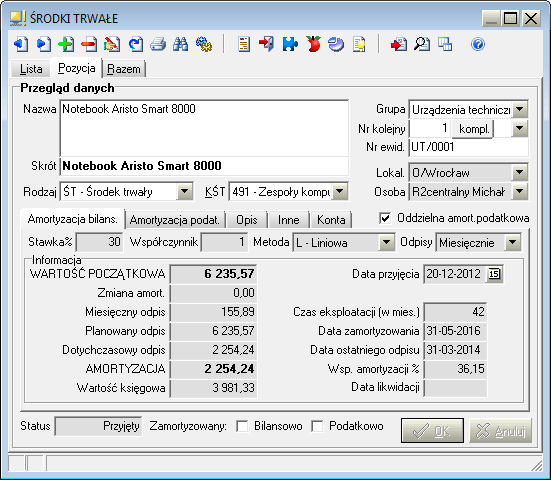Screen dimensions: 551x480
Task: Refresh data with blue arrow icon
Action: pos(135,45)
